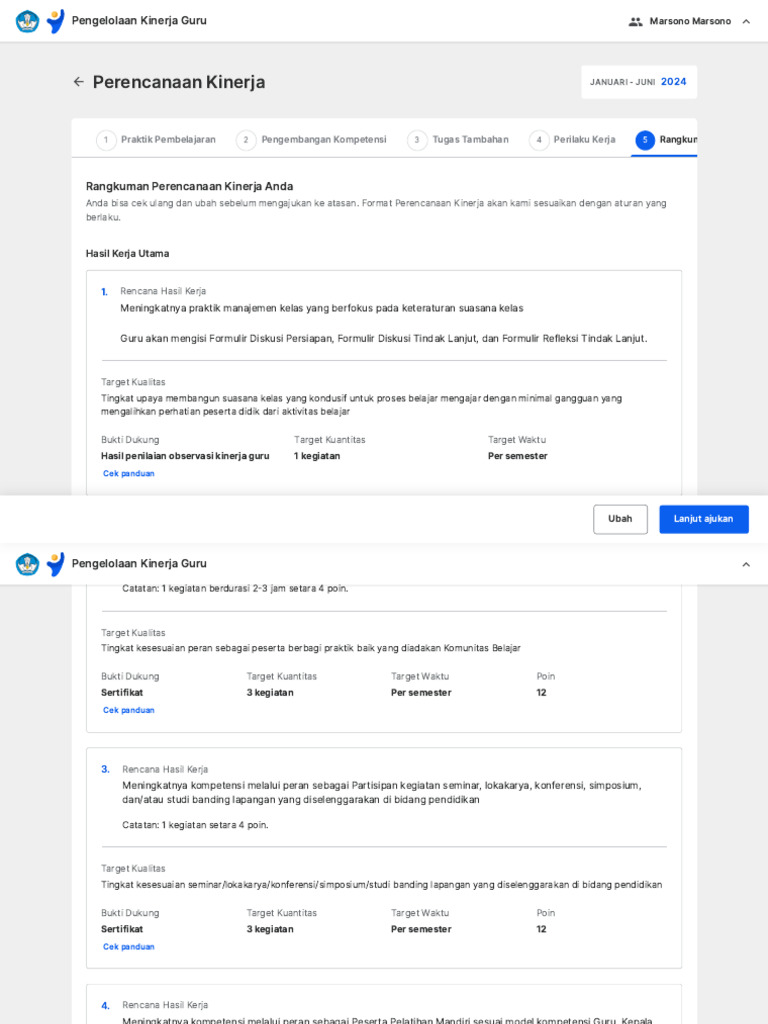Switch to the Praktik Pembelajaran tab
The height and width of the screenshot is (1024, 768).
168,140
